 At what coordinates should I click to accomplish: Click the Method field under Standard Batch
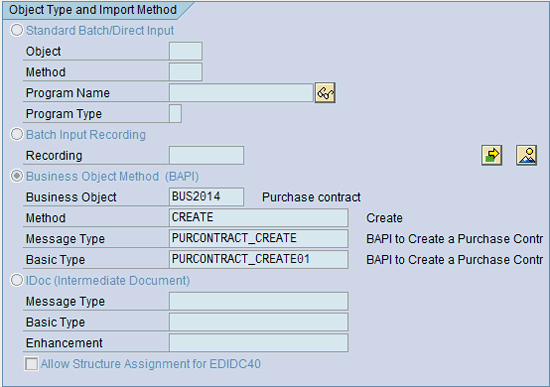click(x=186, y=72)
